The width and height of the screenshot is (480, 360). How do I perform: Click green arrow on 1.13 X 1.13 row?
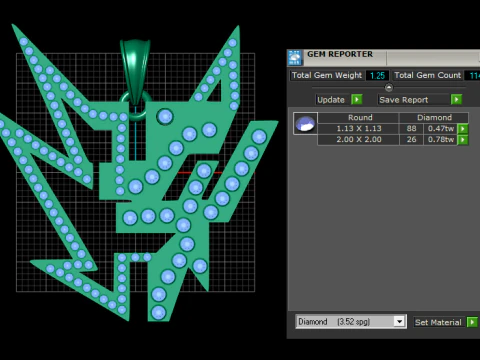pyautogui.click(x=463, y=129)
